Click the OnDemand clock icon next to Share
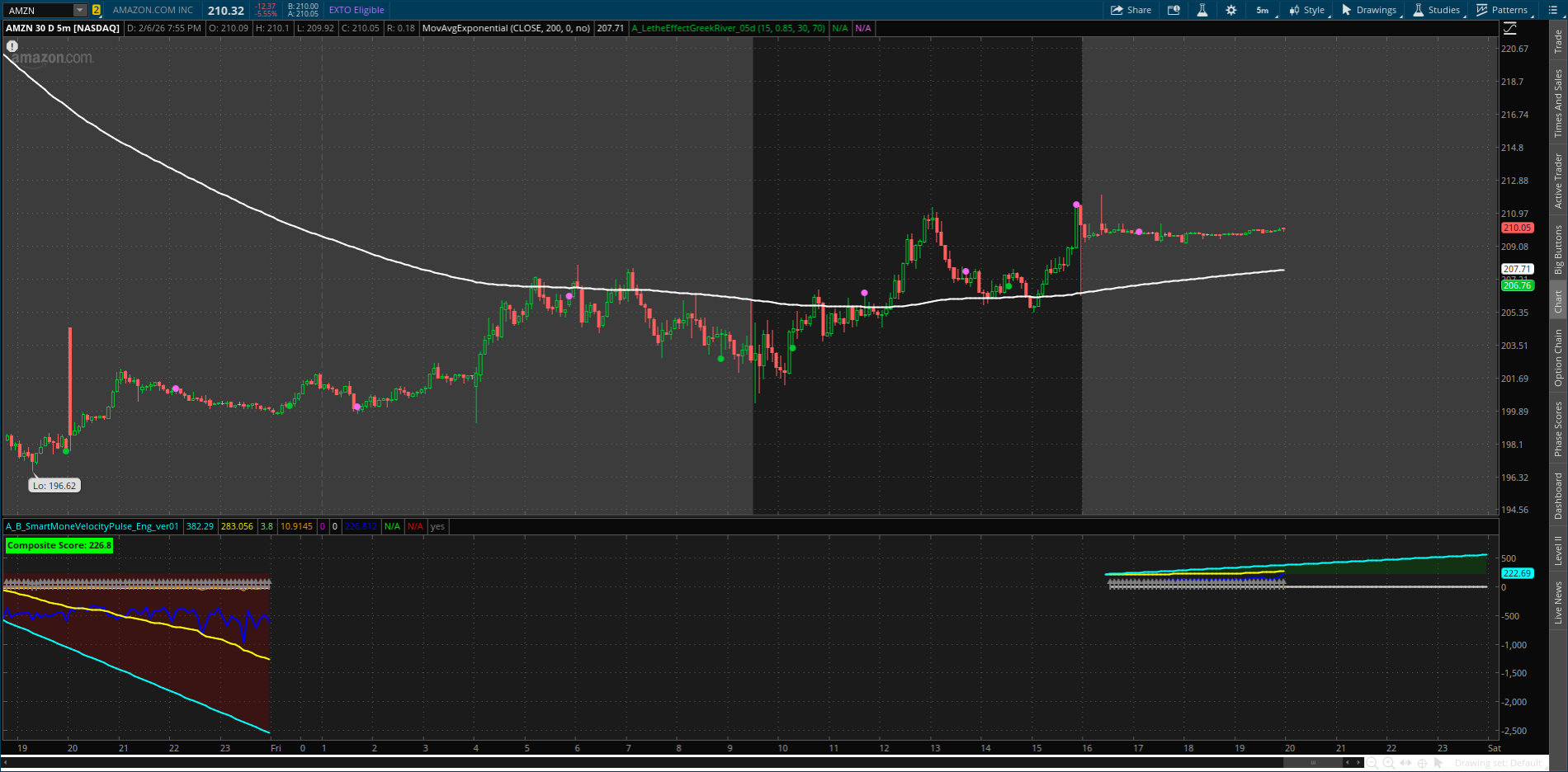This screenshot has height=772, width=1568. (x=1174, y=10)
